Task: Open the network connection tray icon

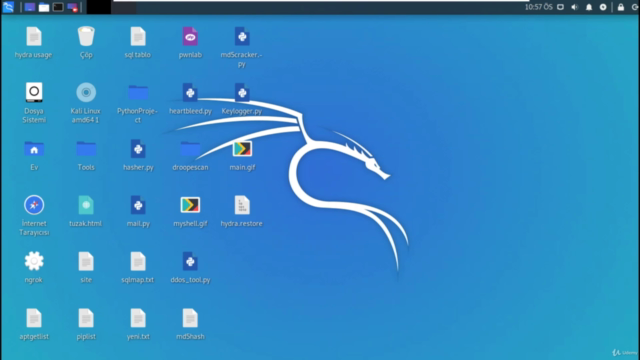Action: click(560, 7)
